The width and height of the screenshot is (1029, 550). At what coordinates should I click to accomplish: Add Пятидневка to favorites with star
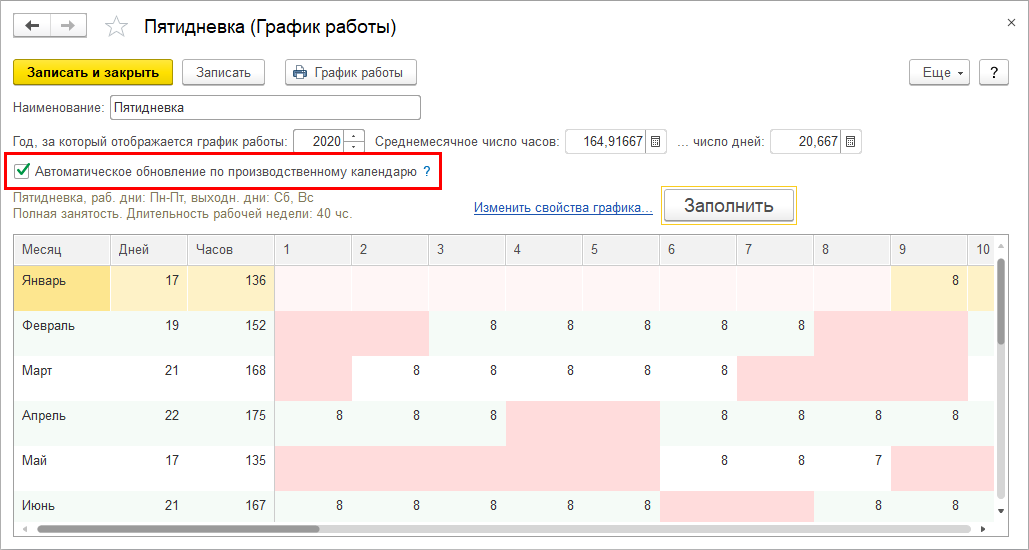pyautogui.click(x=117, y=27)
